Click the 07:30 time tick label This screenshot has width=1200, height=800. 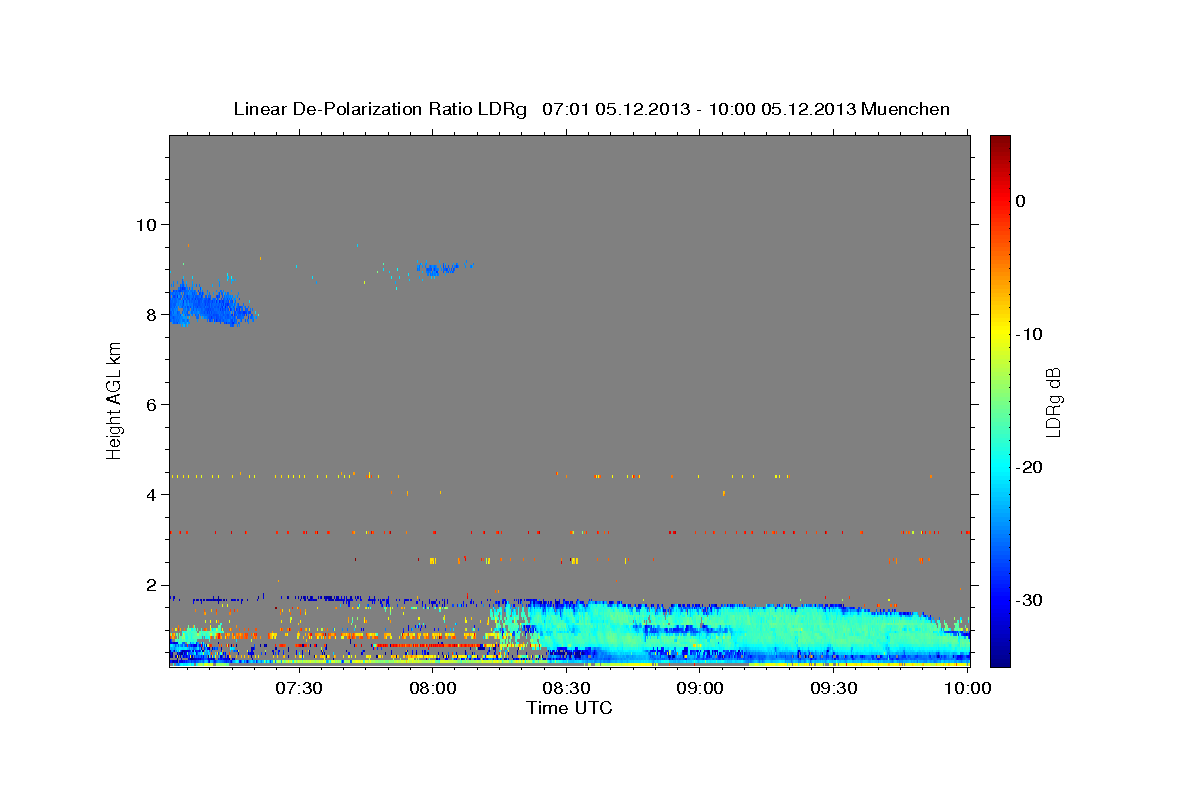(299, 688)
